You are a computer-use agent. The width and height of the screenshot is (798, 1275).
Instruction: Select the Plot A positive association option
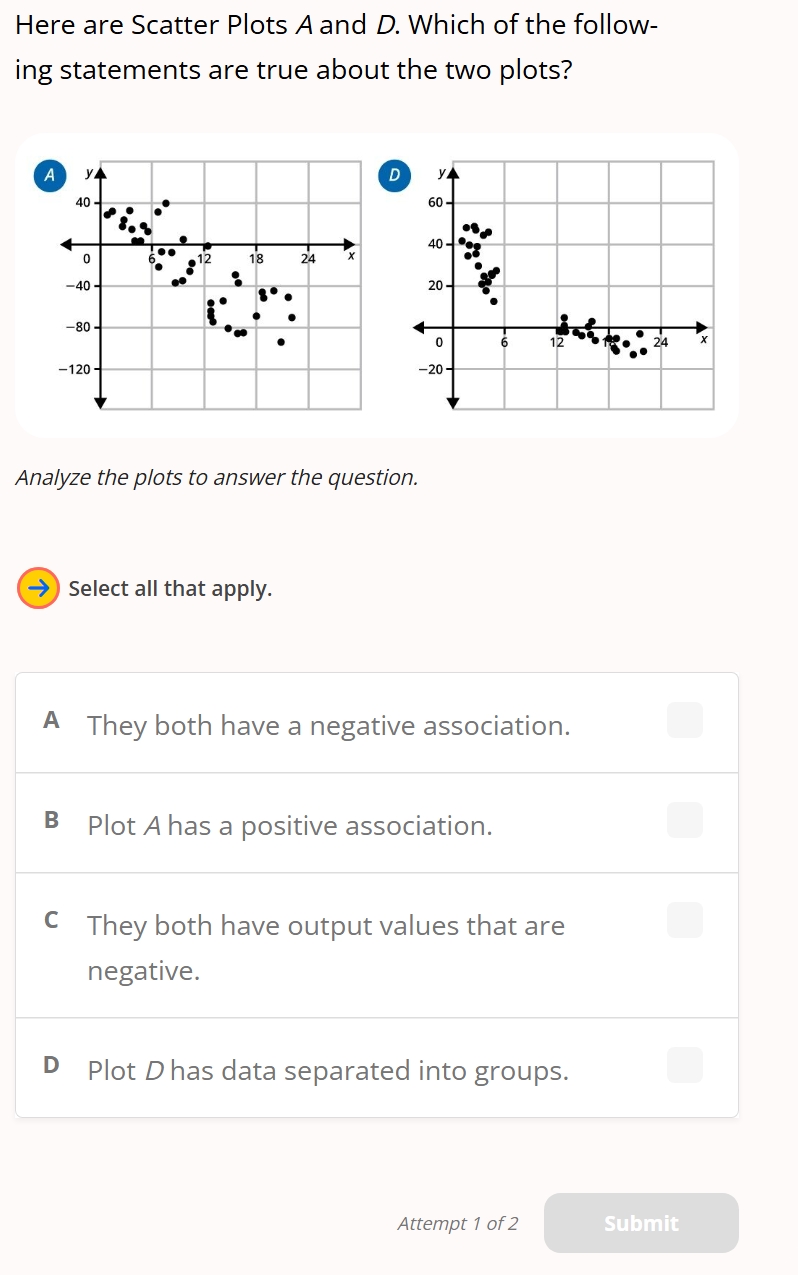289,825
